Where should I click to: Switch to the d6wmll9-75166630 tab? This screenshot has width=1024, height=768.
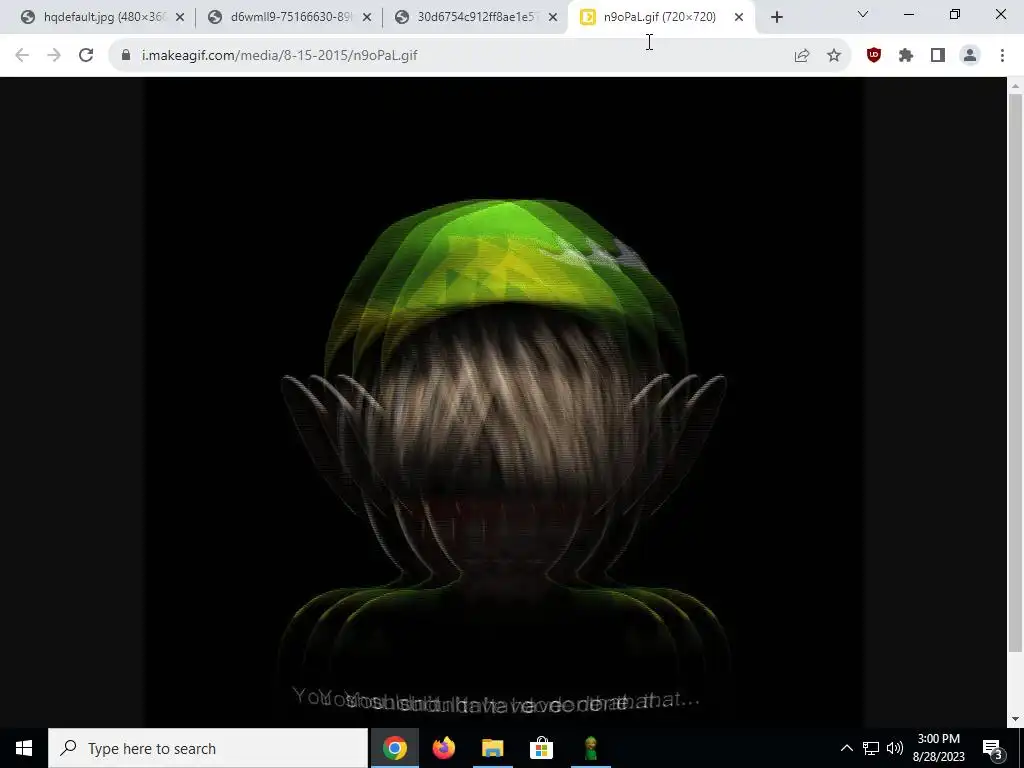pos(291,17)
